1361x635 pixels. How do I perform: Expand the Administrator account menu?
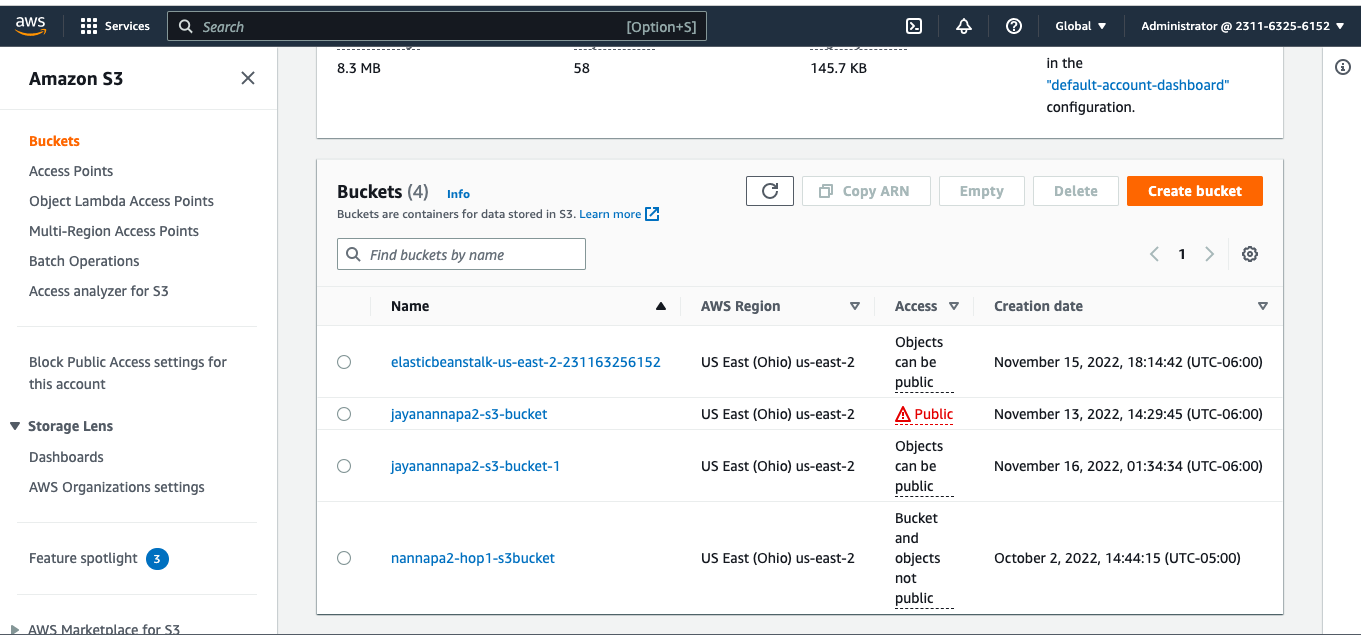tap(1242, 26)
